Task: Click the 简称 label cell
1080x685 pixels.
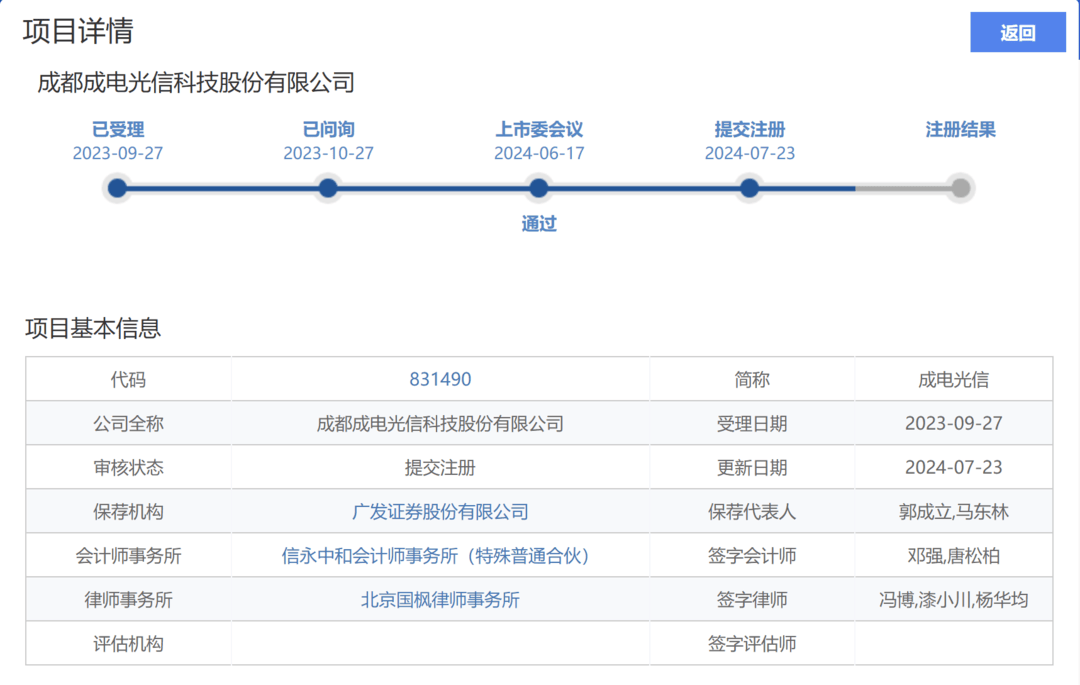Action: pyautogui.click(x=752, y=379)
